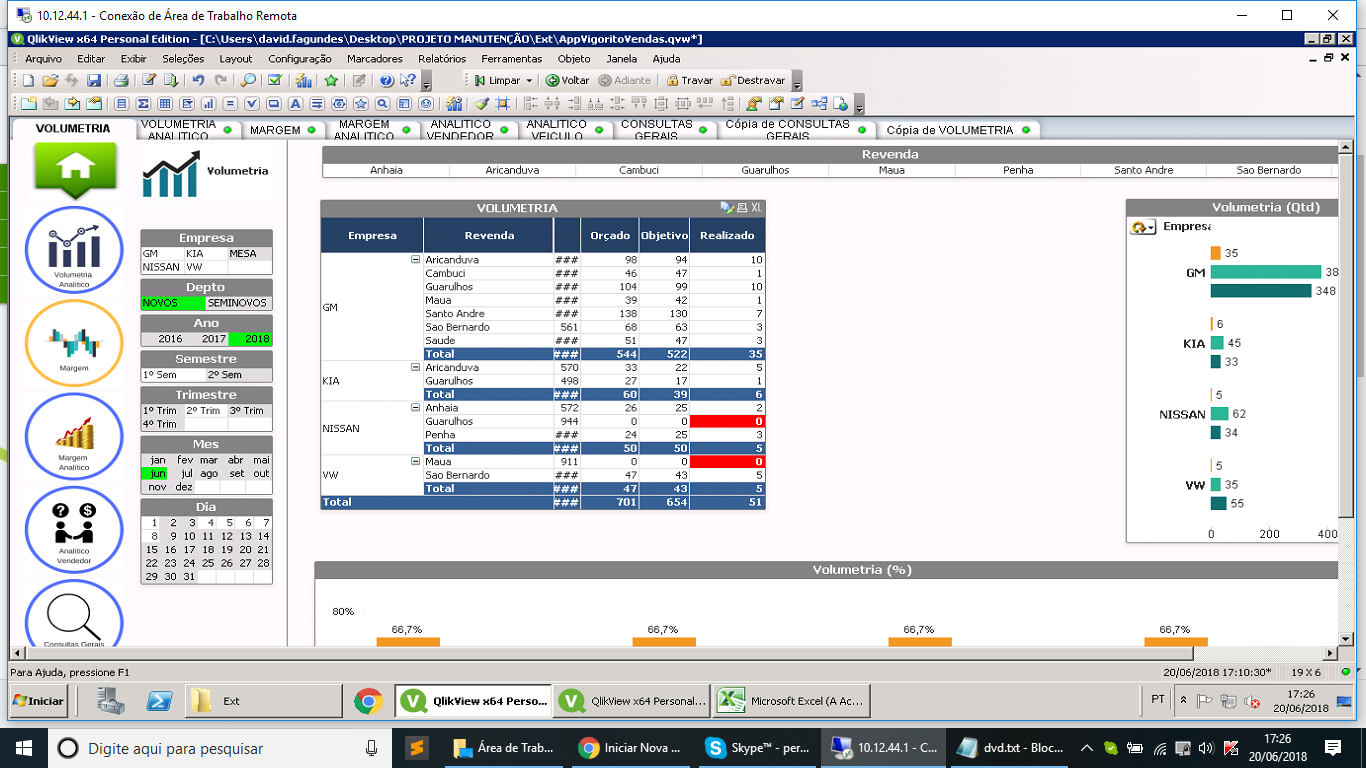Click the Iniciar start button

point(38,701)
